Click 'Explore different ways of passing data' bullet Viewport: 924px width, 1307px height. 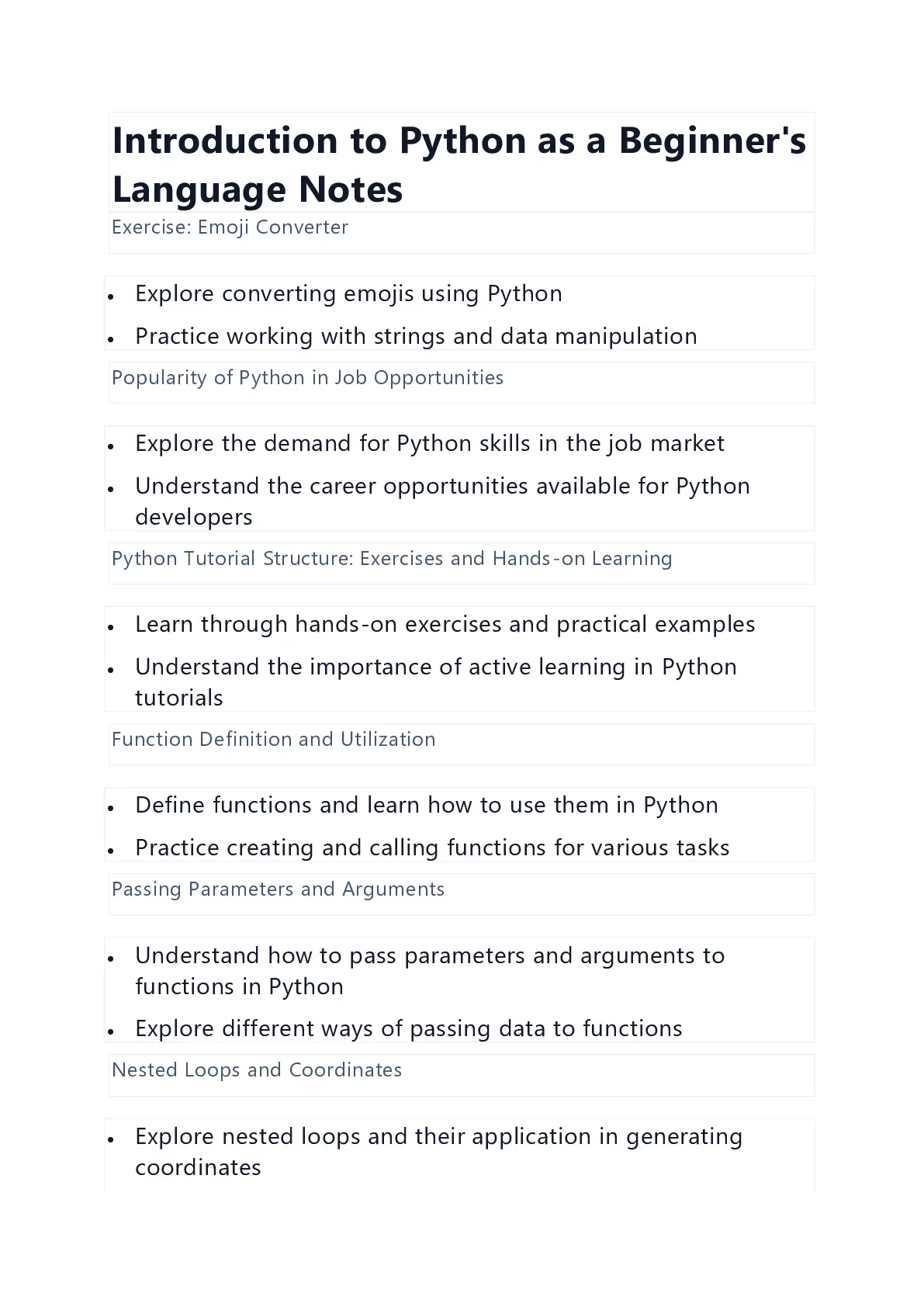[408, 1029]
